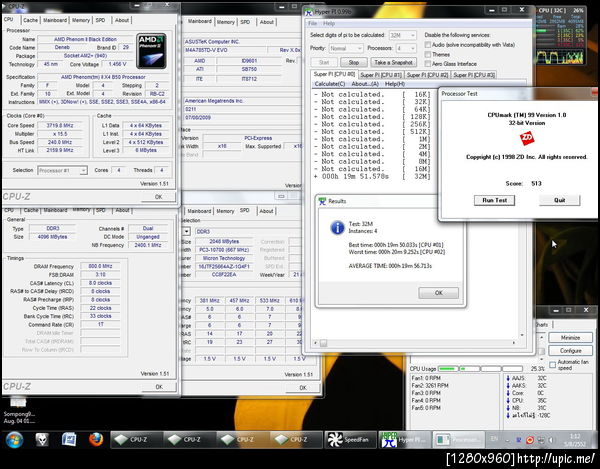The width and height of the screenshot is (600, 469).
Task: Click the "000h 19m 51.578s" result line
Action: tap(355, 176)
